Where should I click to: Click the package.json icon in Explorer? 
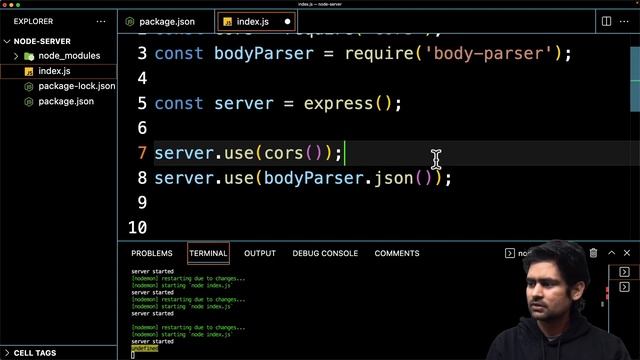click(x=29, y=102)
